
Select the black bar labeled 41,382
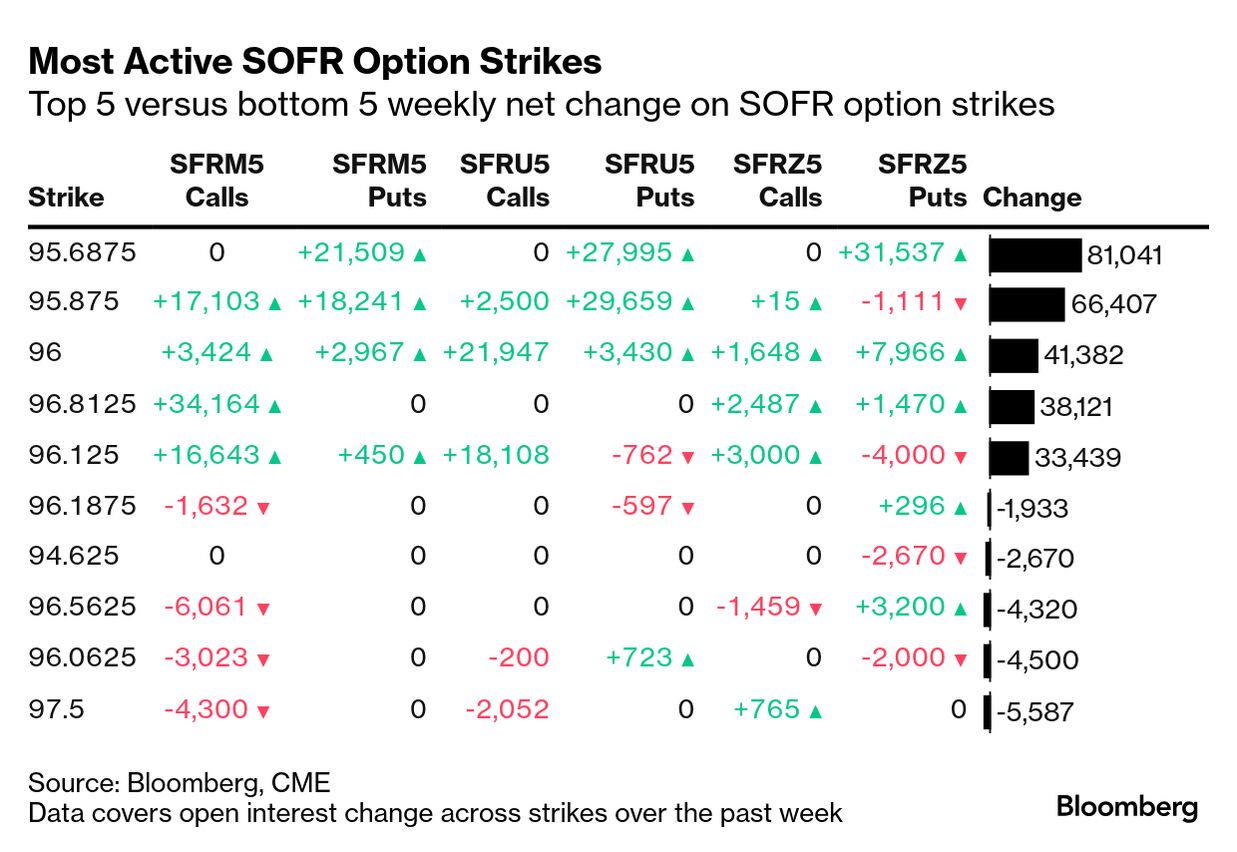1014,356
